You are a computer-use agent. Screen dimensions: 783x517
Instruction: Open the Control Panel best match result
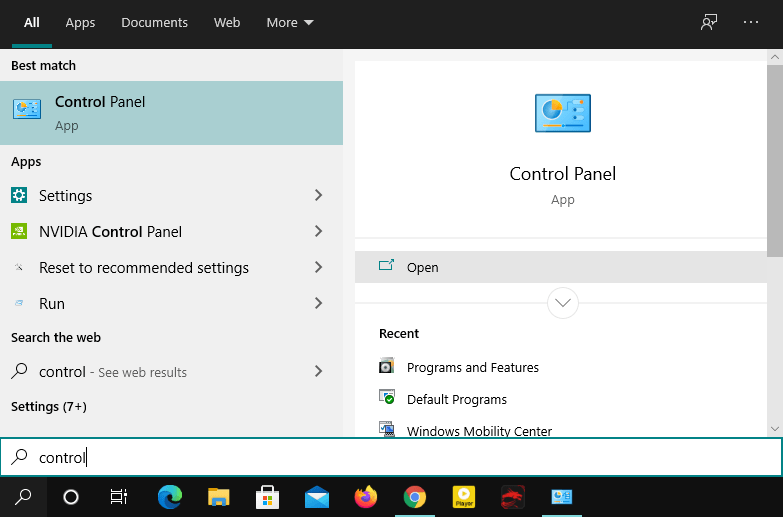pos(171,113)
